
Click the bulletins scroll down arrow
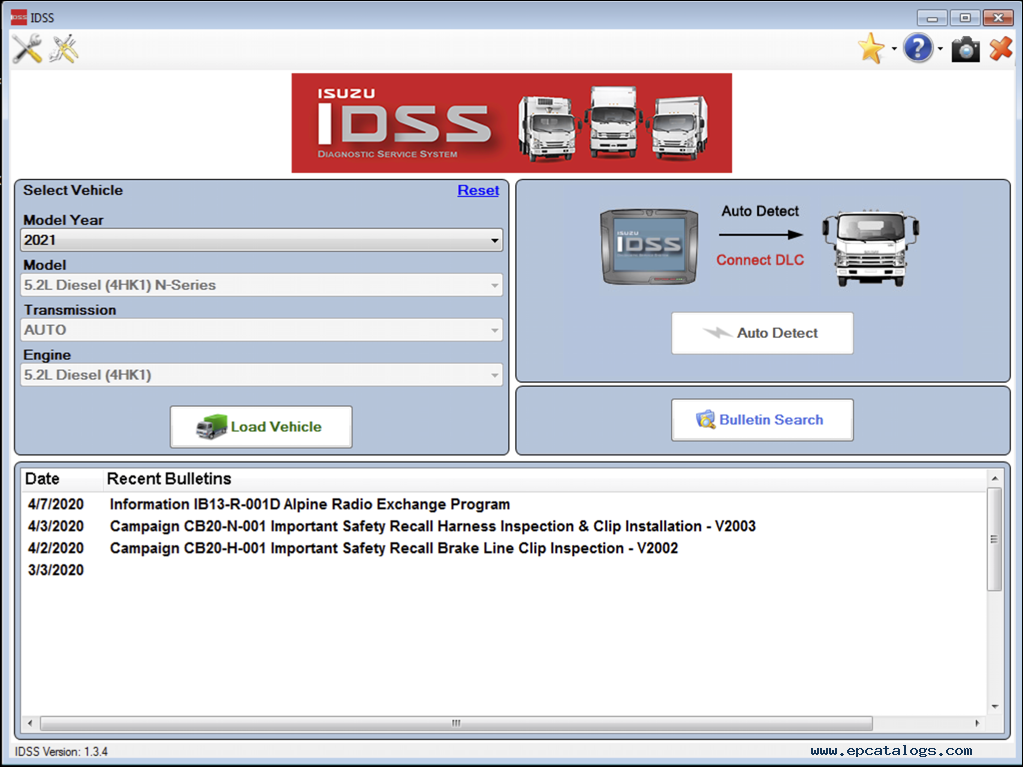tap(994, 706)
